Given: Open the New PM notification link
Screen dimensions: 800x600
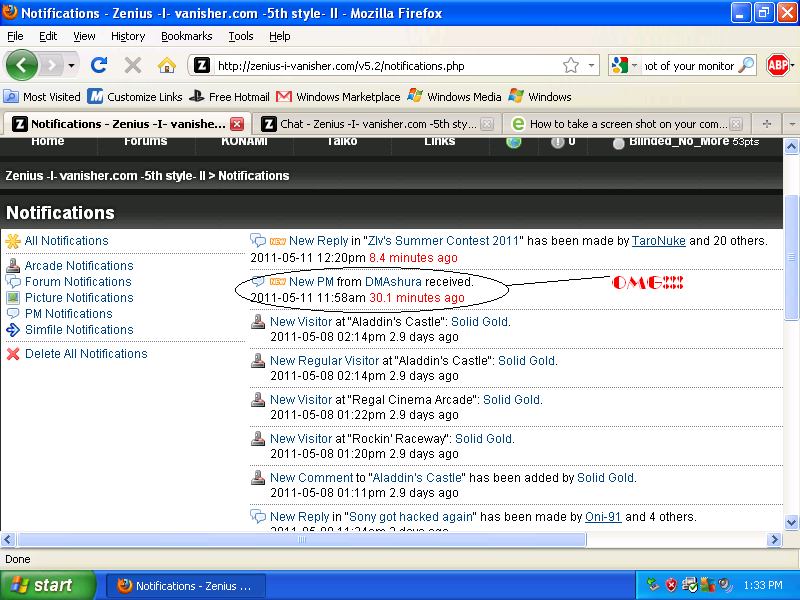Looking at the screenshot, I should coord(311,282).
